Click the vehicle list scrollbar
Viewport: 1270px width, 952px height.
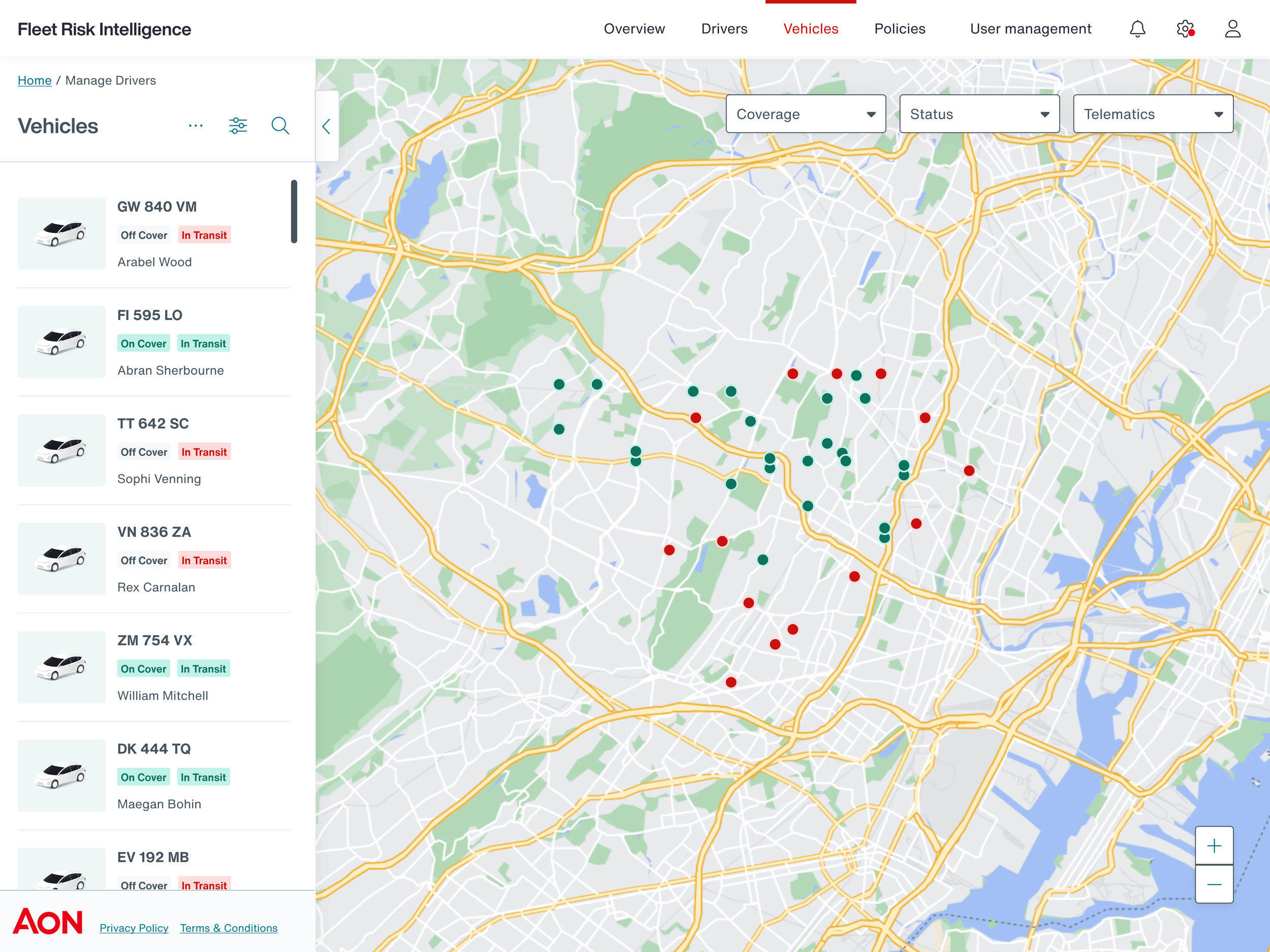pyautogui.click(x=294, y=212)
